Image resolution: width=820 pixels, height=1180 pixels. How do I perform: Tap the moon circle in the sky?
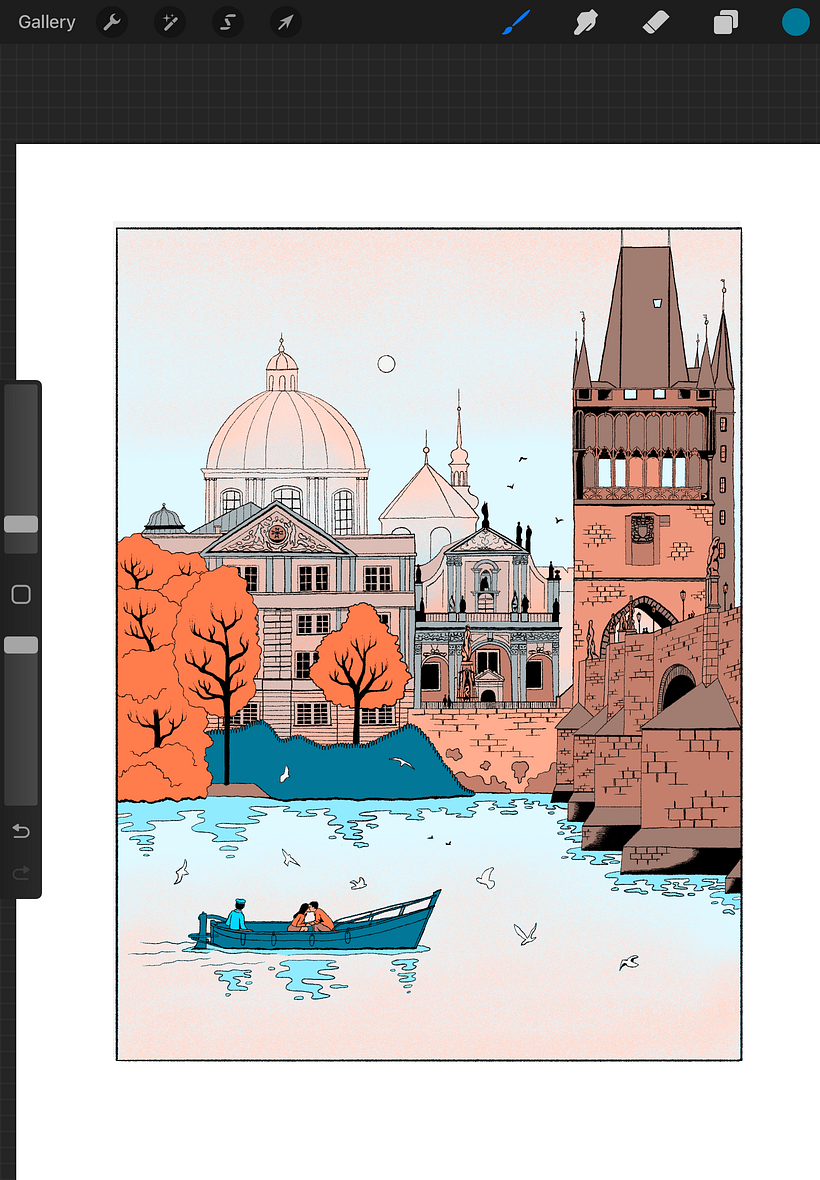click(x=386, y=364)
